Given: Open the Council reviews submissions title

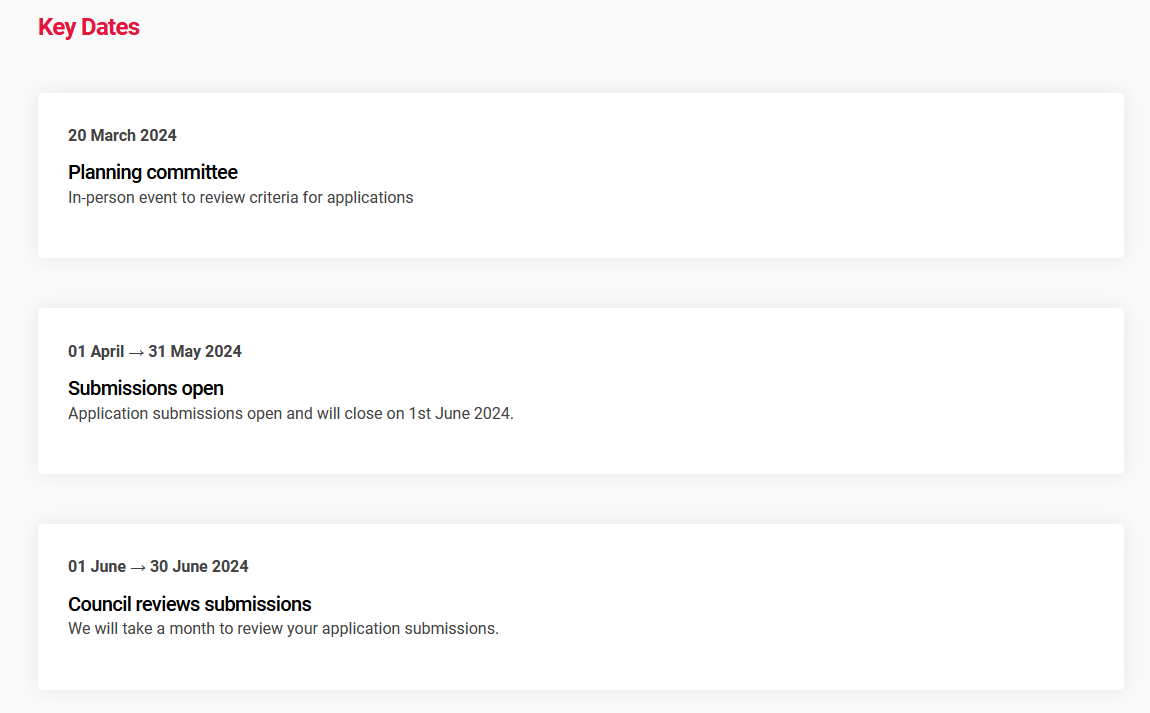Looking at the screenshot, I should pos(190,604).
